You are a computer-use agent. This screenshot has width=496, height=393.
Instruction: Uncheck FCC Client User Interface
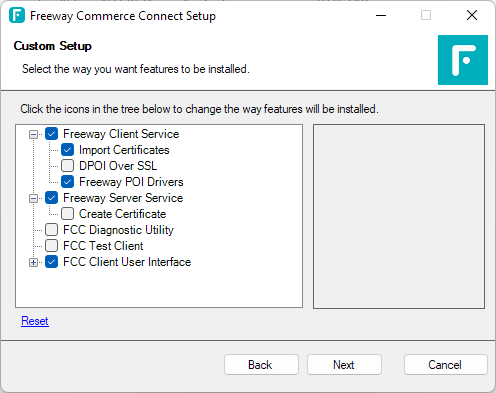[x=52, y=262]
